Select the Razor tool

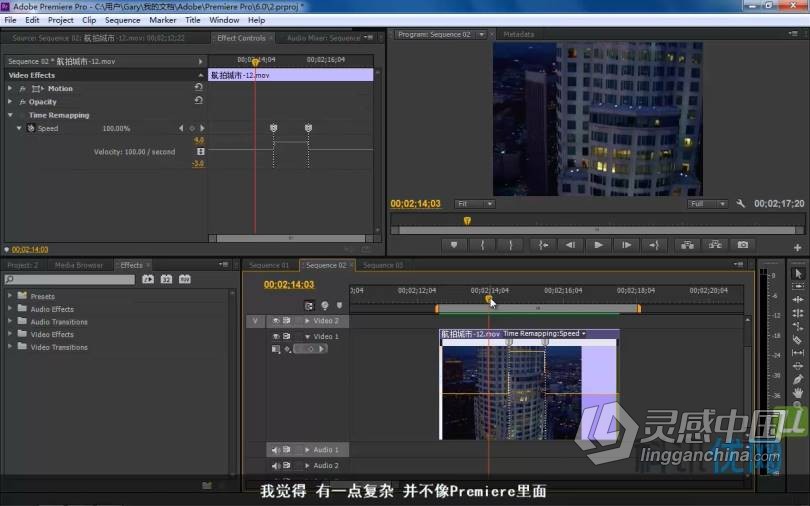click(798, 339)
